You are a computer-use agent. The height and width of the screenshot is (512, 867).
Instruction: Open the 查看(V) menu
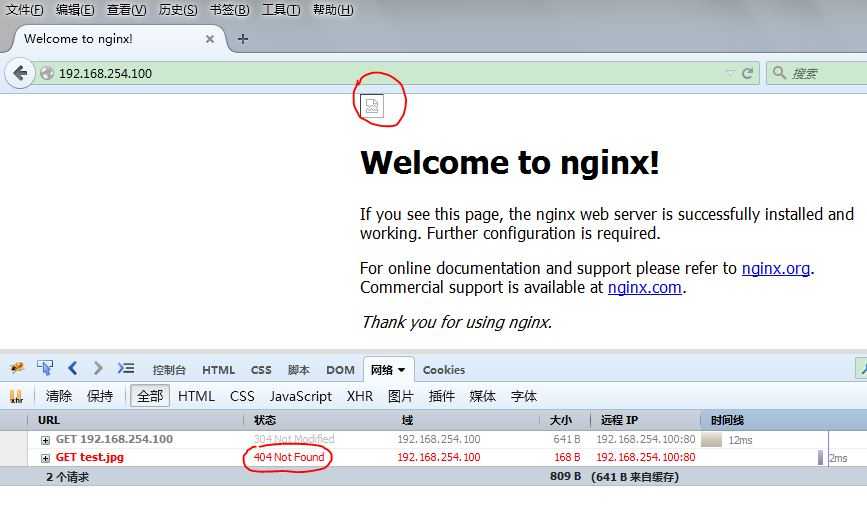[127, 9]
